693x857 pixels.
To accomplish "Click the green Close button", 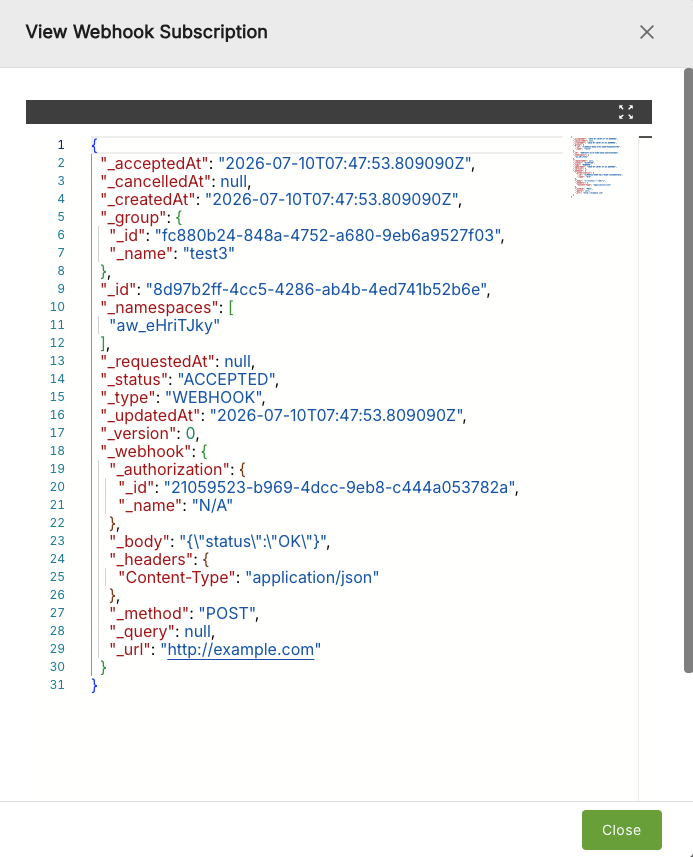I will click(x=621, y=830).
